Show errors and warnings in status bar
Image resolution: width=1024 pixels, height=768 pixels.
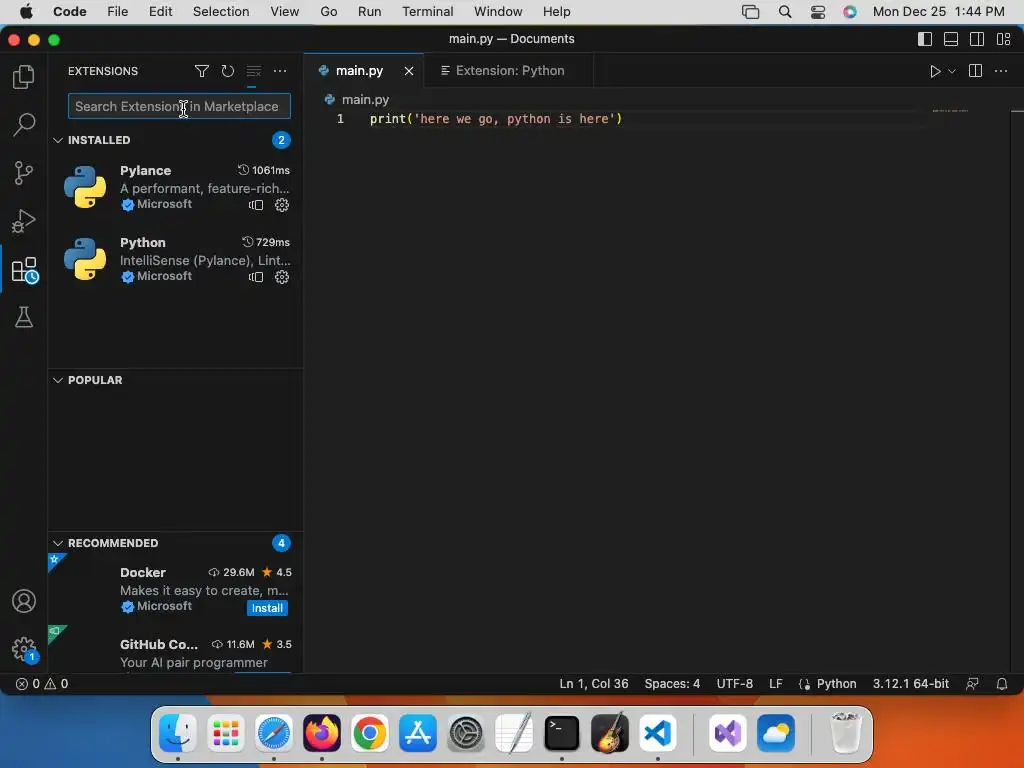coord(42,684)
